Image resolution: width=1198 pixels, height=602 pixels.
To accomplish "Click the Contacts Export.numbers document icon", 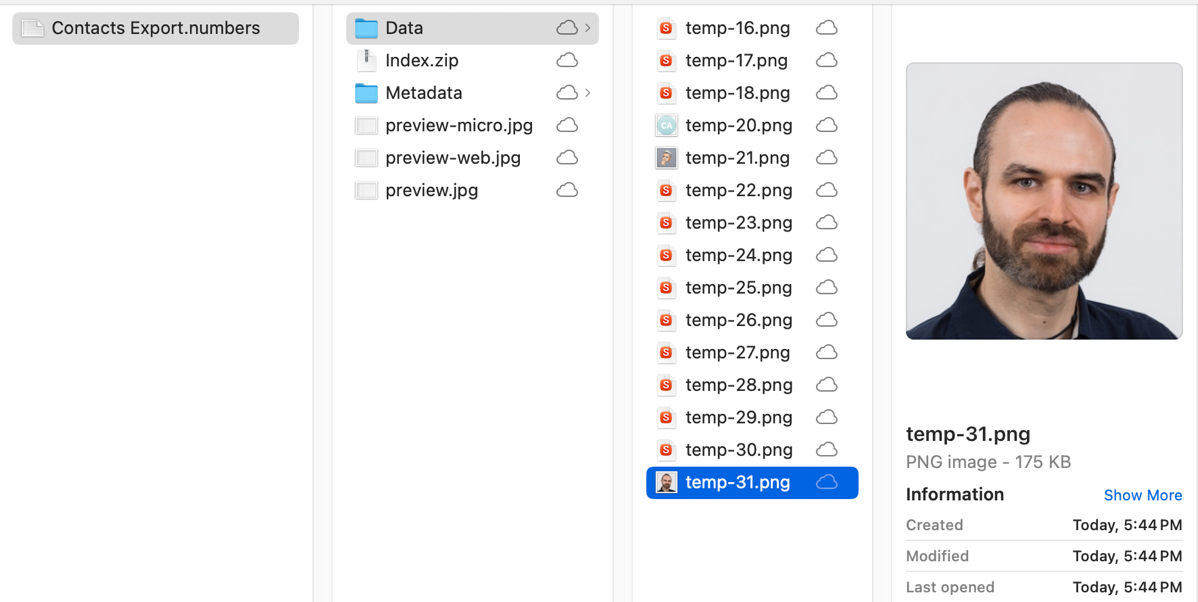I will [x=33, y=28].
